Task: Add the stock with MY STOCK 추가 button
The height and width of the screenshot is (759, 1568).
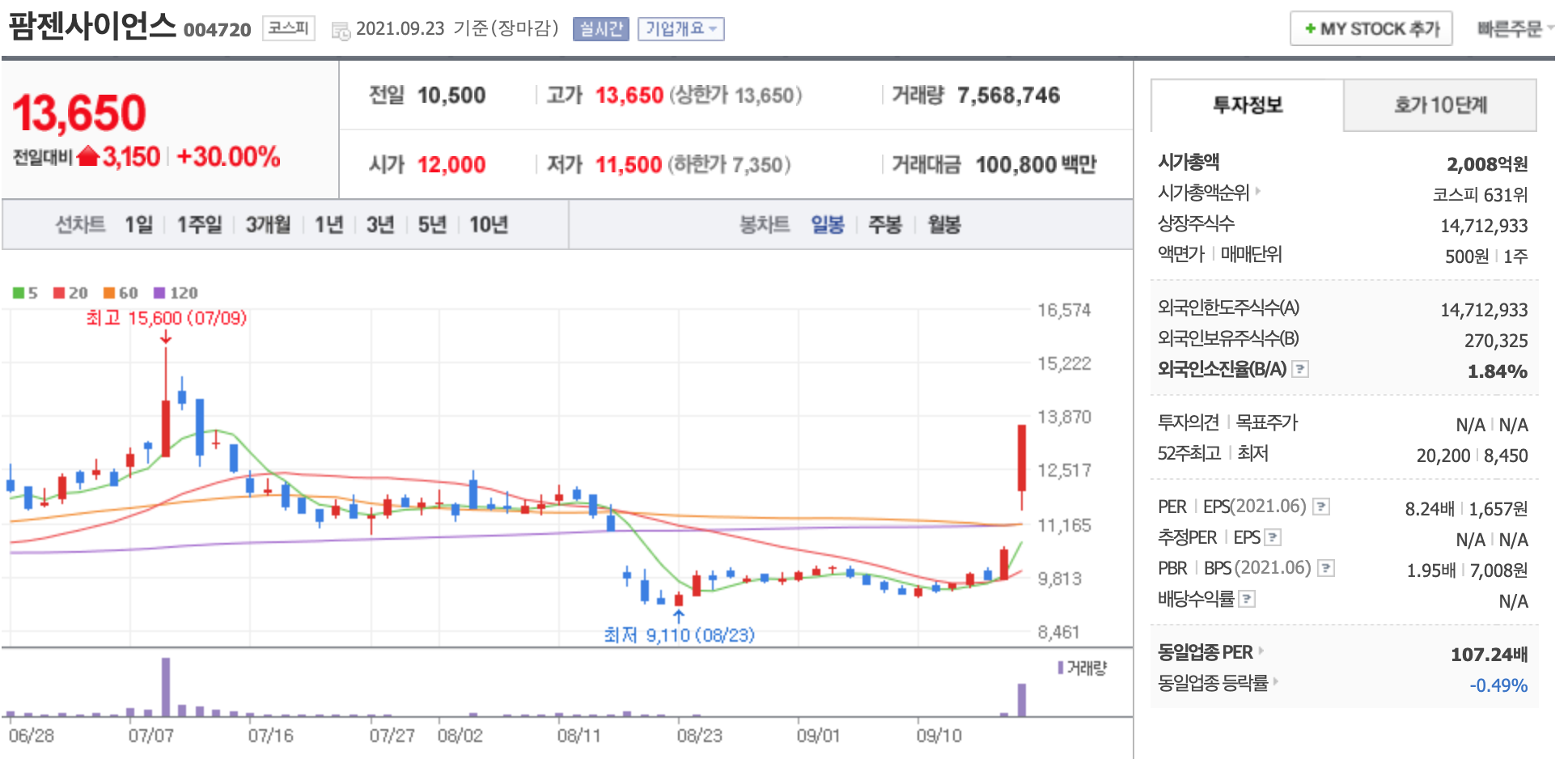Action: [1371, 29]
